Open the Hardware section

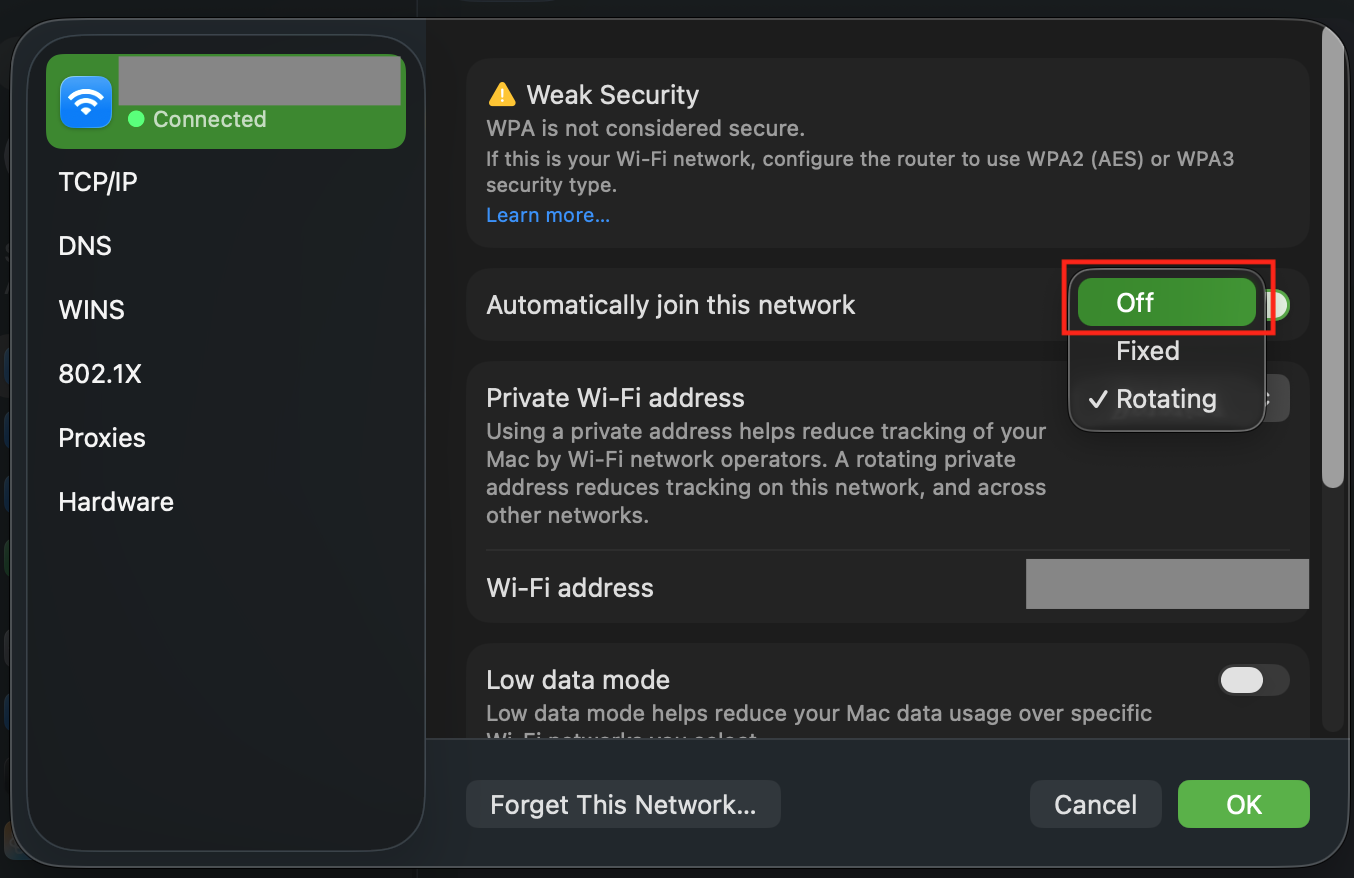pos(116,502)
